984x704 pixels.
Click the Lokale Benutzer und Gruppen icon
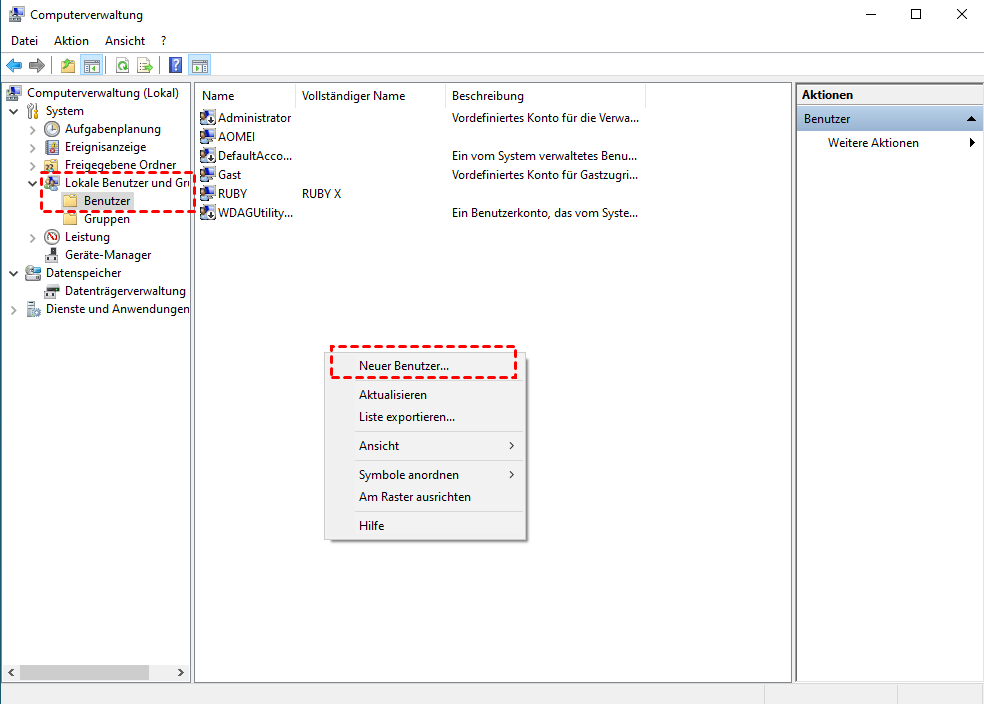click(x=52, y=183)
